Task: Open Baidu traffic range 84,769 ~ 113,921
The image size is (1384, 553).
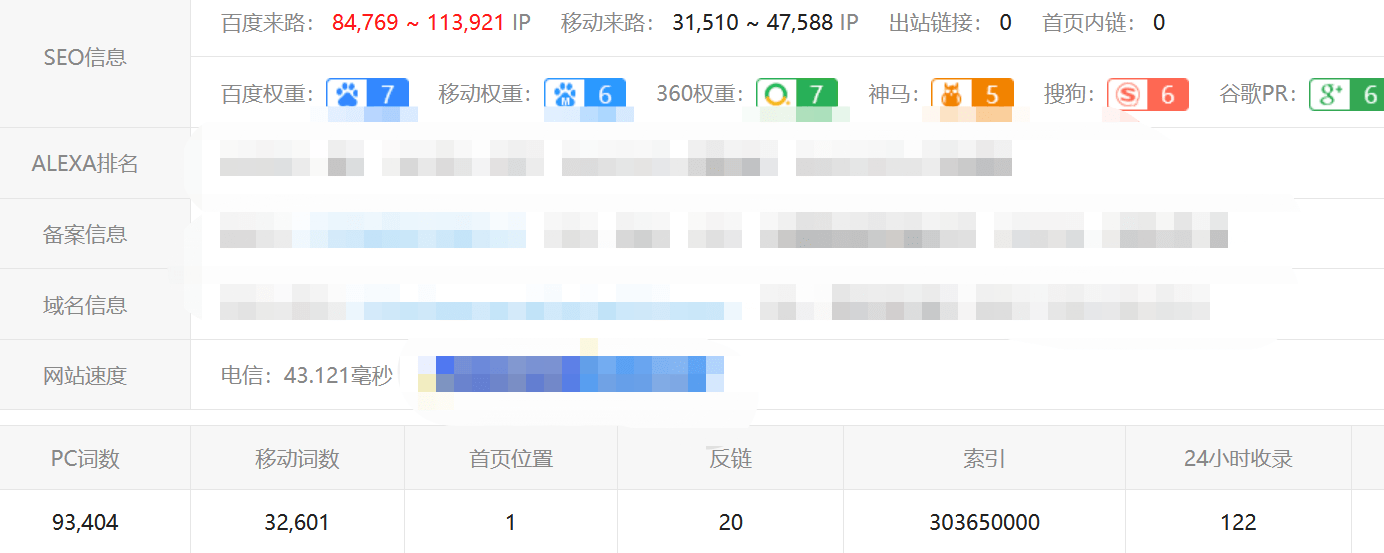Action: [418, 22]
